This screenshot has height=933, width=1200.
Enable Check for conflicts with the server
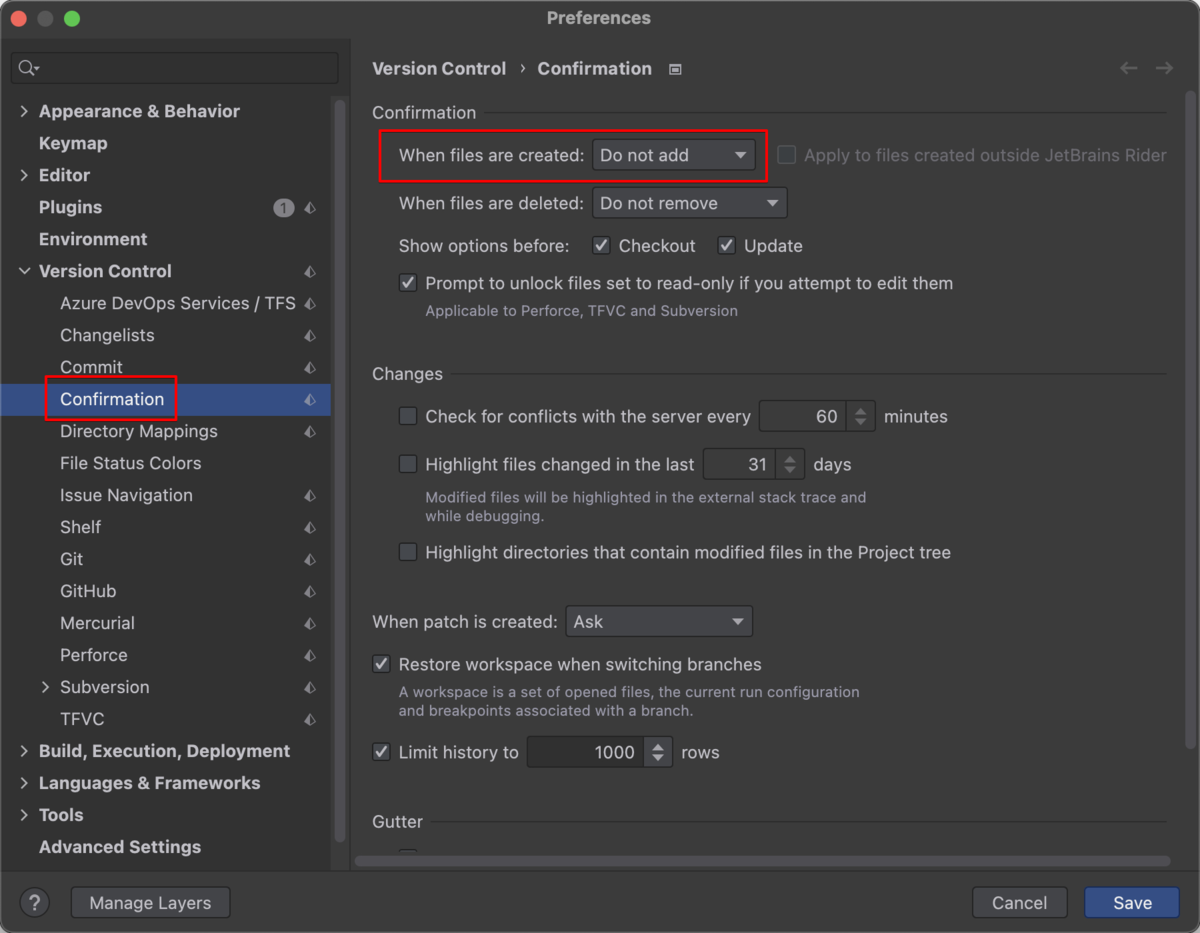tap(408, 417)
